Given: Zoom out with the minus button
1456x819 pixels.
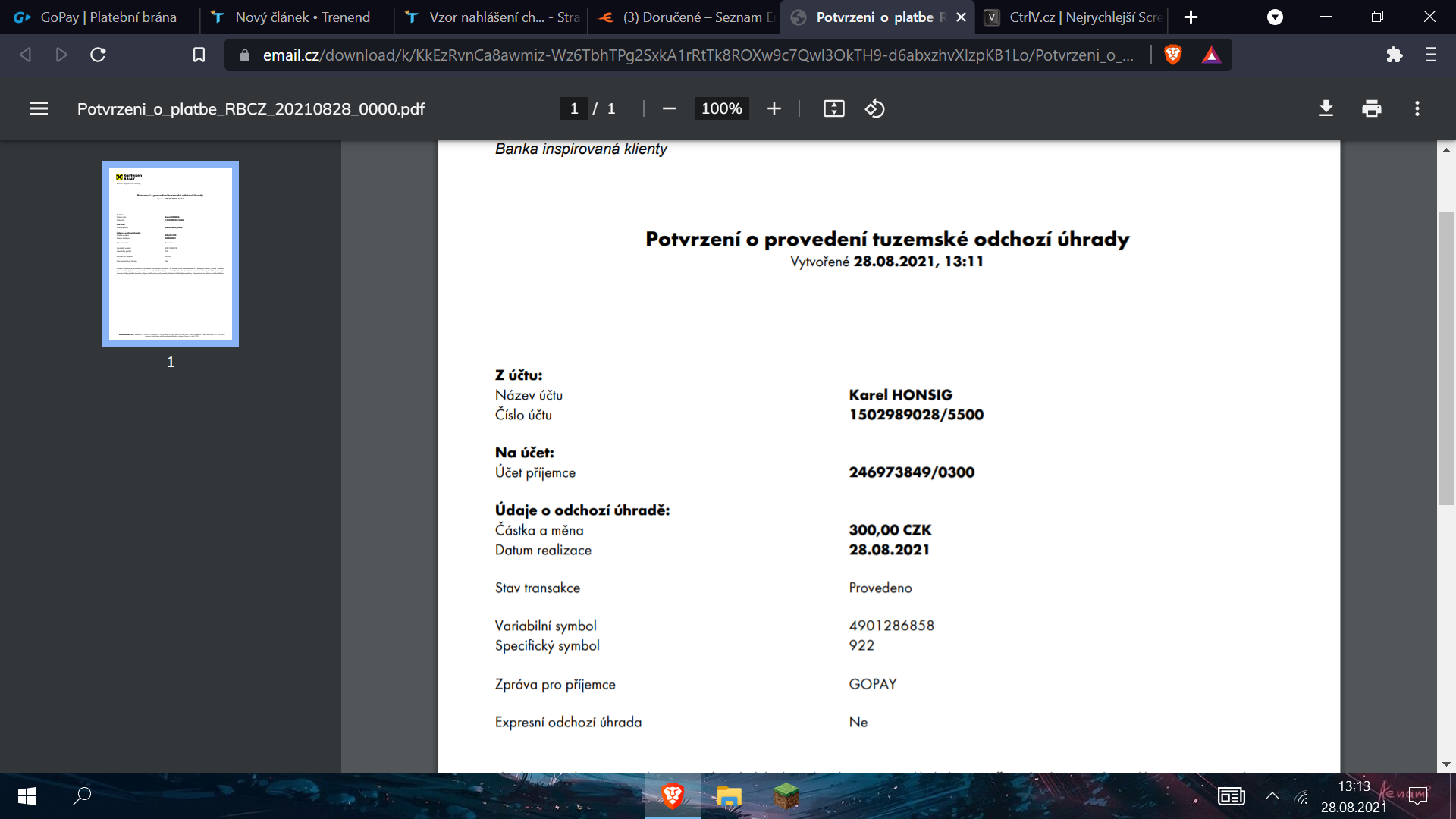Looking at the screenshot, I should click(669, 108).
